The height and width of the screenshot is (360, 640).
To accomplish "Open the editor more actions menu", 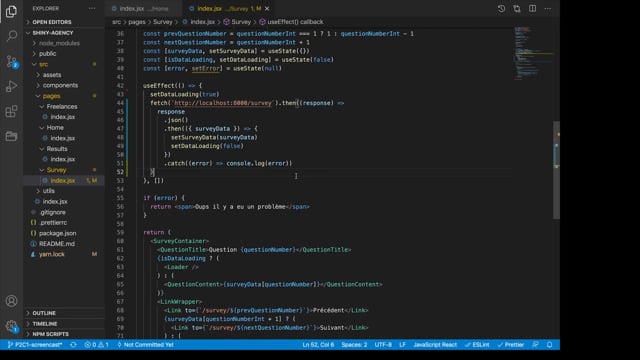I will 548,9.
